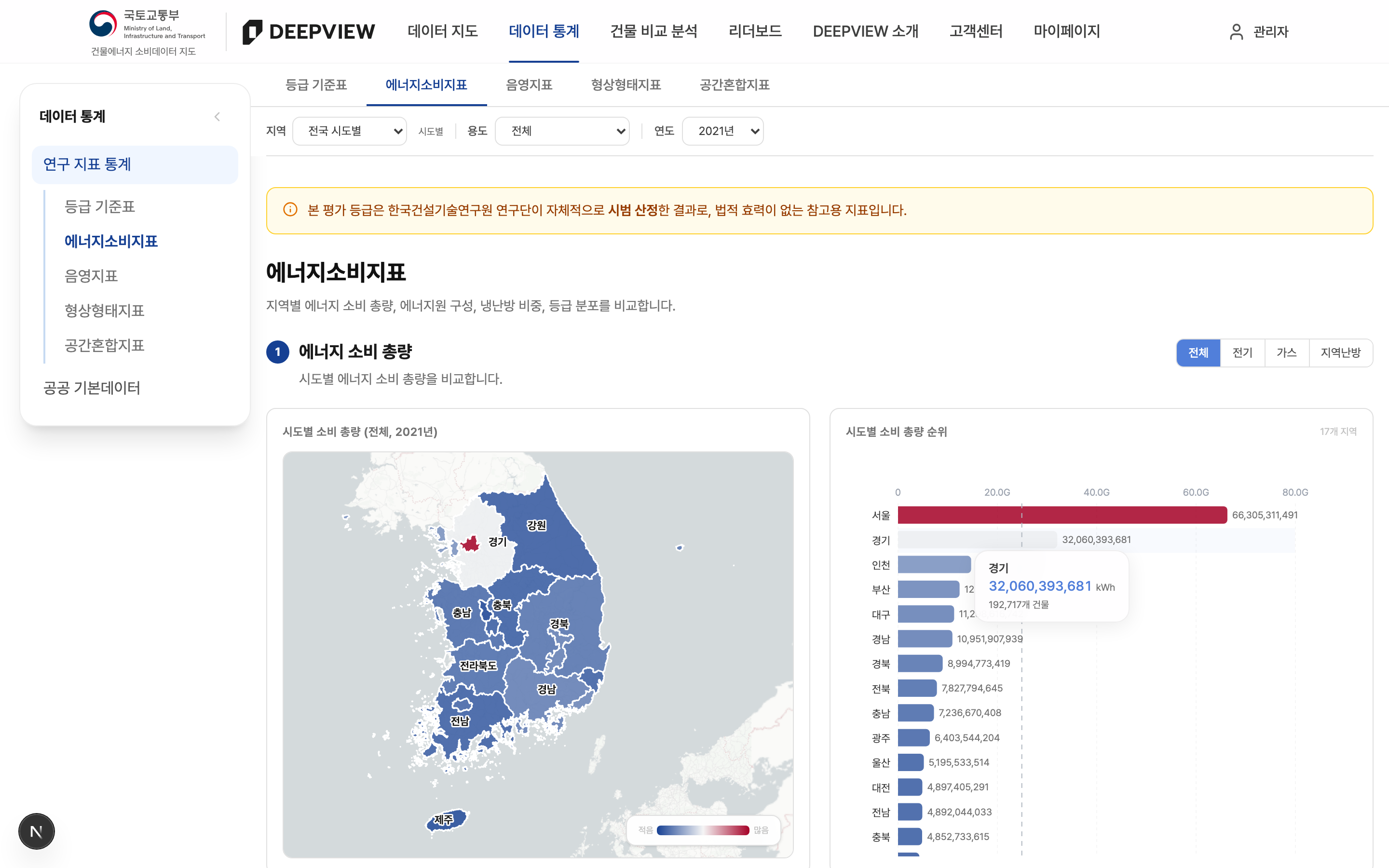Open the 연도 2021년 dropdown
1389x868 pixels.
tap(722, 131)
